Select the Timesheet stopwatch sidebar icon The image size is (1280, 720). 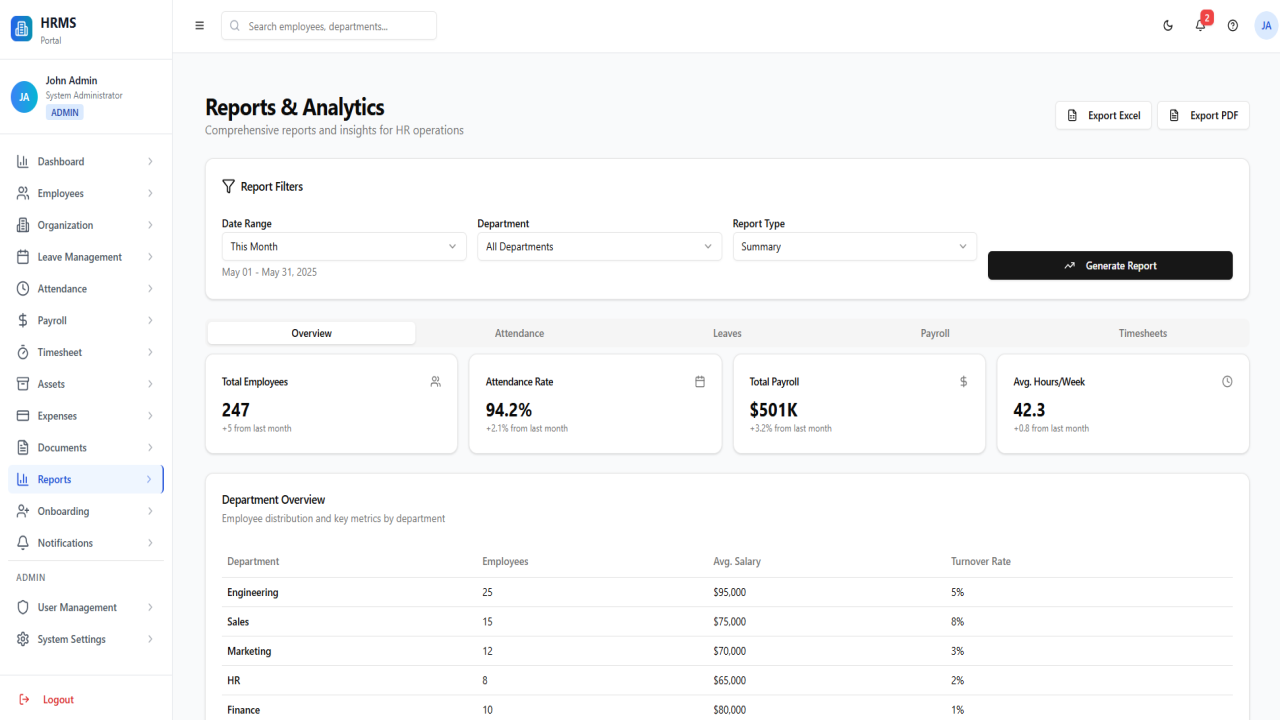point(23,353)
